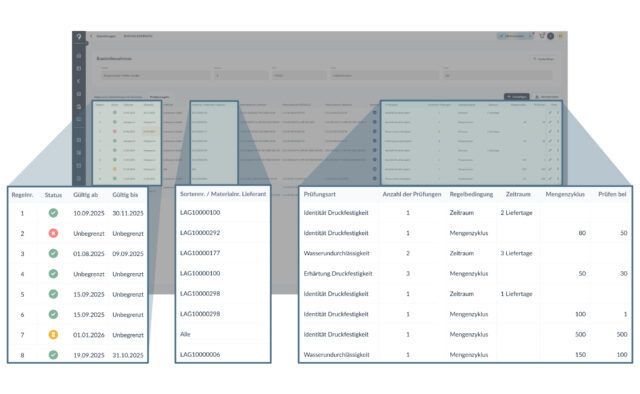Click Gültig ab 'Unbegrenzt' in enlarged rule 2

tap(89, 234)
